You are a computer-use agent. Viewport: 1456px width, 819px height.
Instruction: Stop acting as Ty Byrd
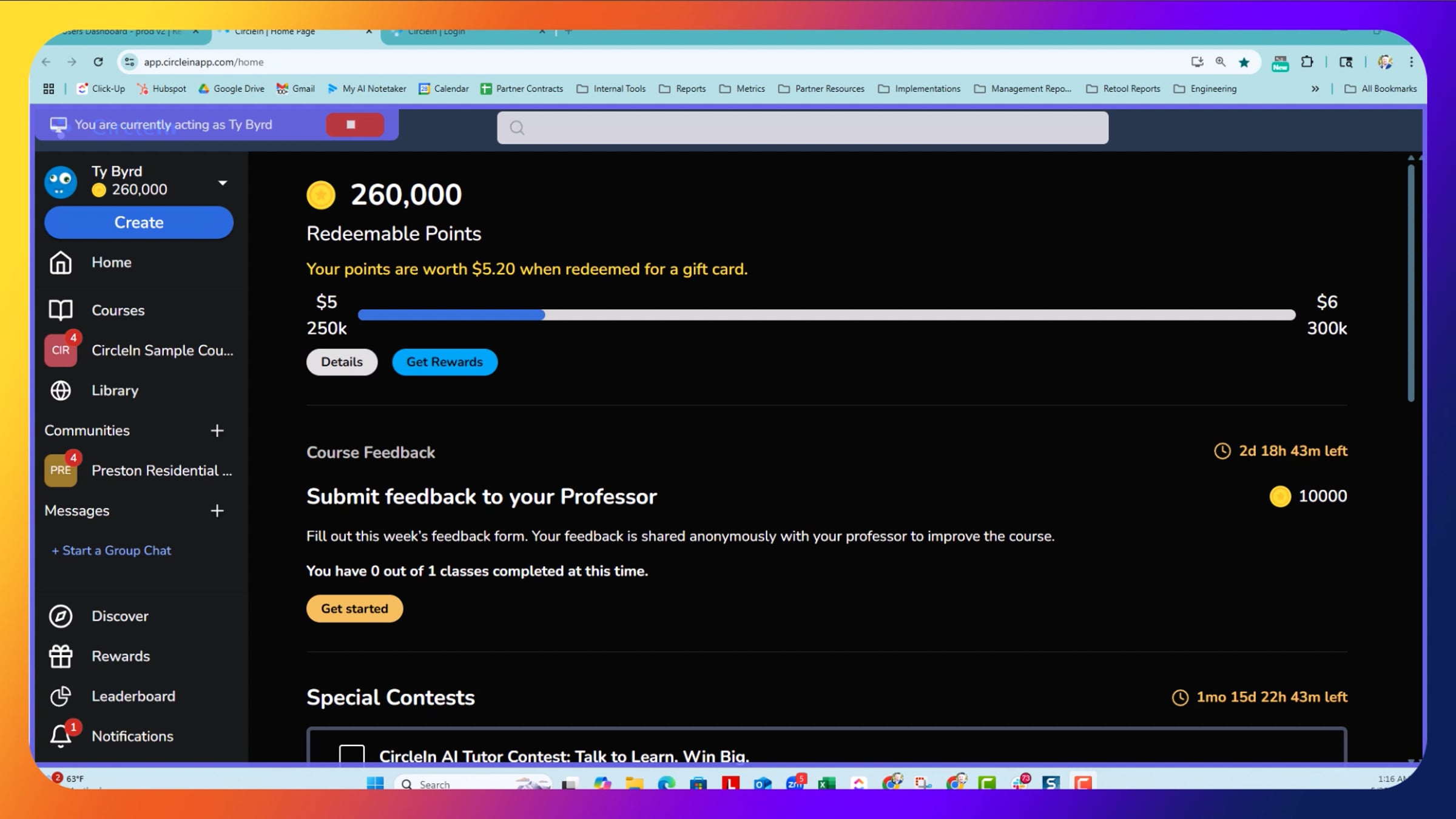(x=355, y=124)
